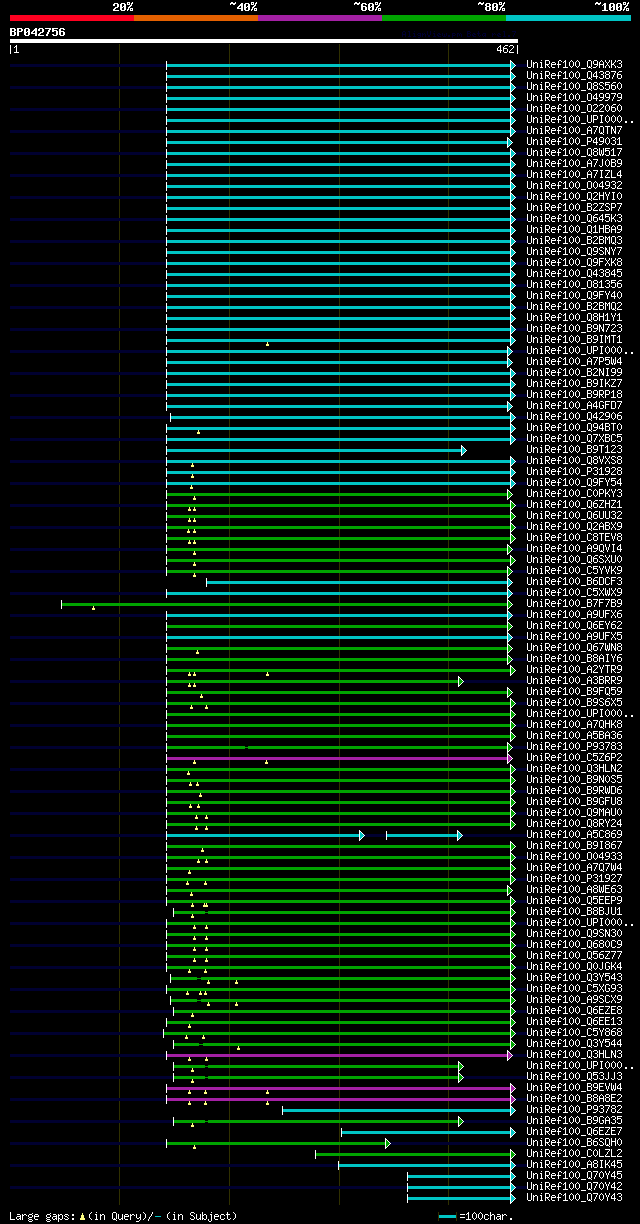
Task: Open hit UniRef100_C0LZL2
Action: tap(574, 1153)
